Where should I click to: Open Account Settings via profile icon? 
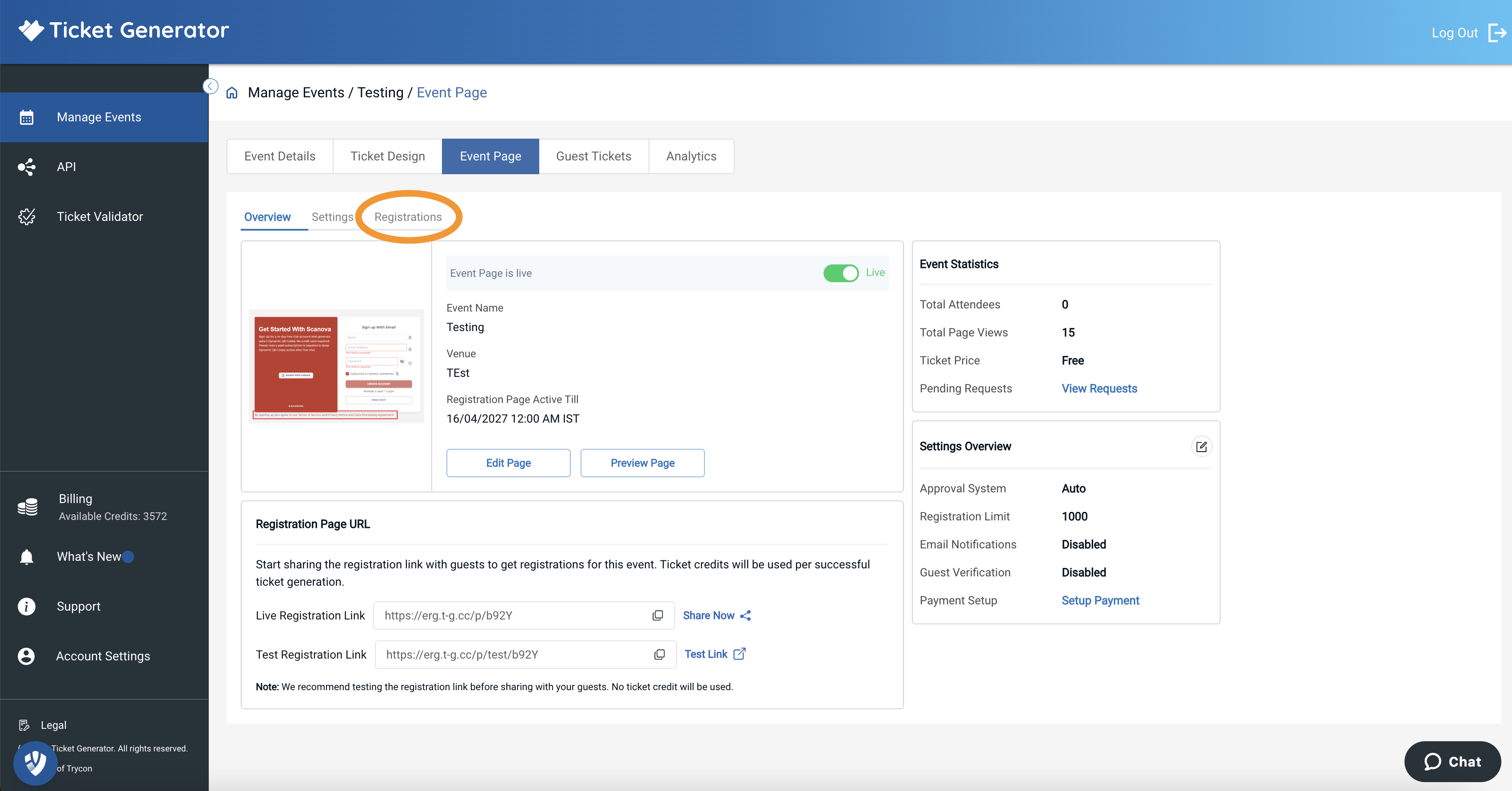click(x=26, y=656)
